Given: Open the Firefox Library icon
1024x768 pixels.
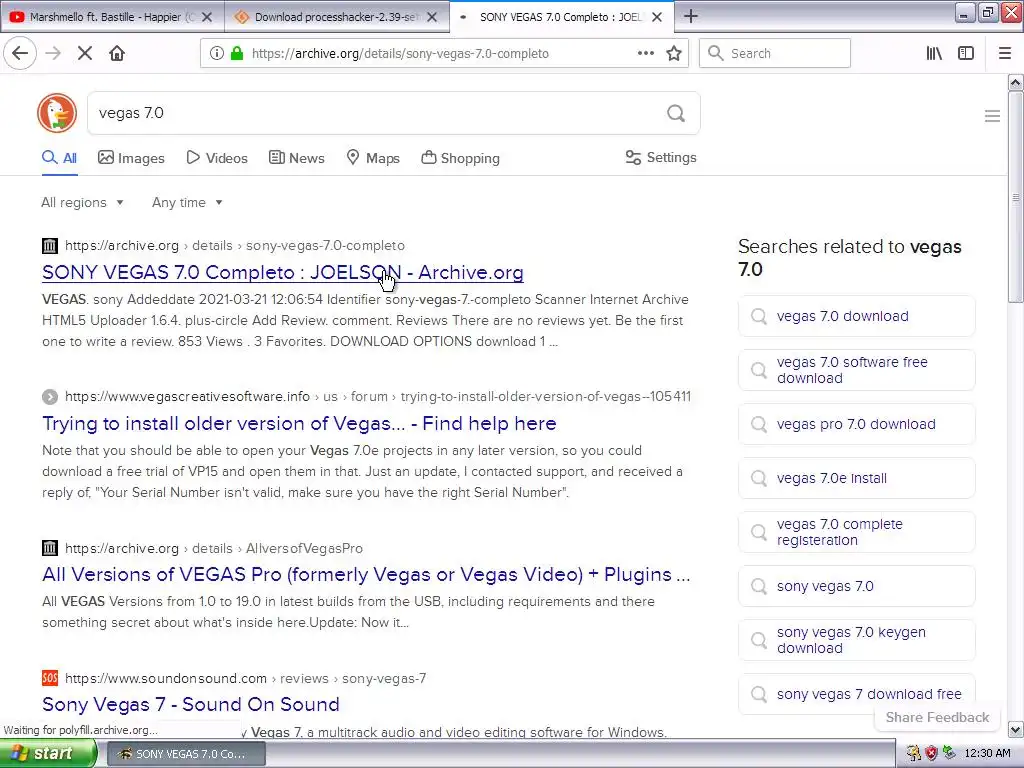Looking at the screenshot, I should pyautogui.click(x=935, y=54).
